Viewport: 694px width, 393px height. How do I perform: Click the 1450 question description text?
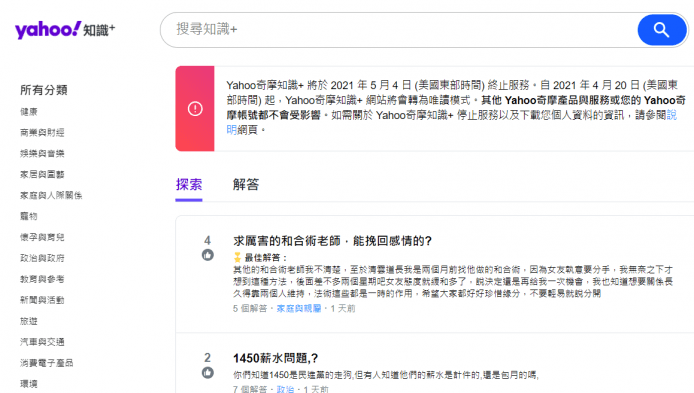[x=386, y=375]
